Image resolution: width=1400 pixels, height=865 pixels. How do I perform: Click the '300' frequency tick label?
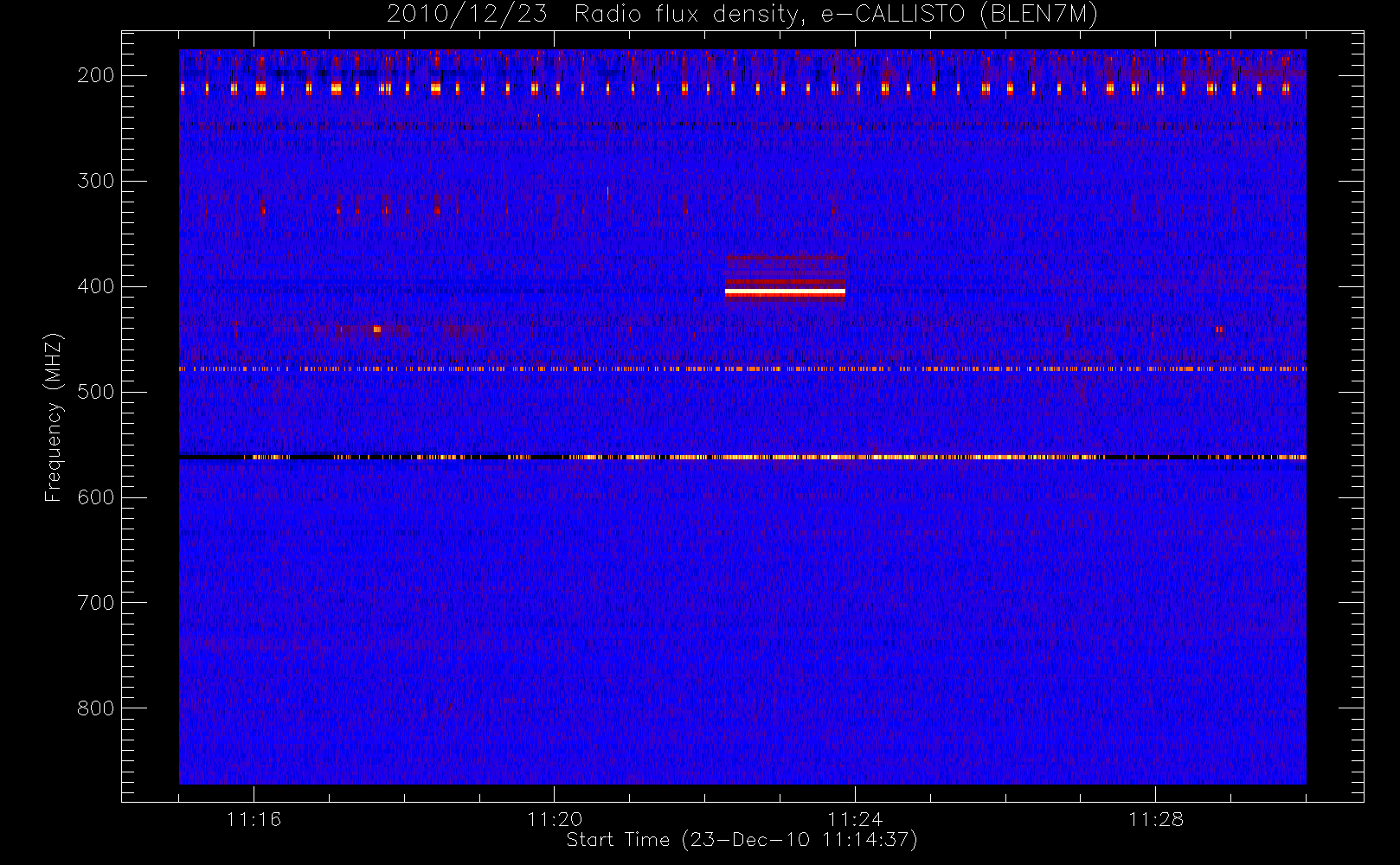[96, 181]
